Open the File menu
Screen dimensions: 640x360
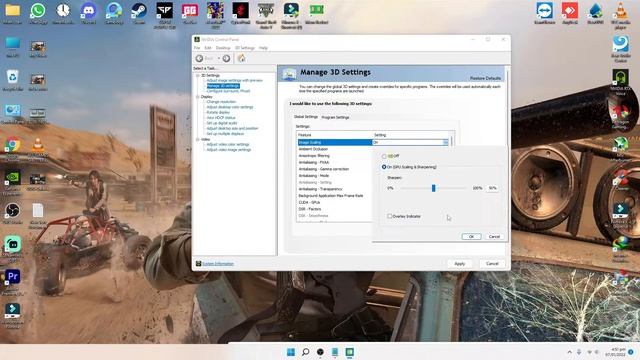pyautogui.click(x=197, y=48)
